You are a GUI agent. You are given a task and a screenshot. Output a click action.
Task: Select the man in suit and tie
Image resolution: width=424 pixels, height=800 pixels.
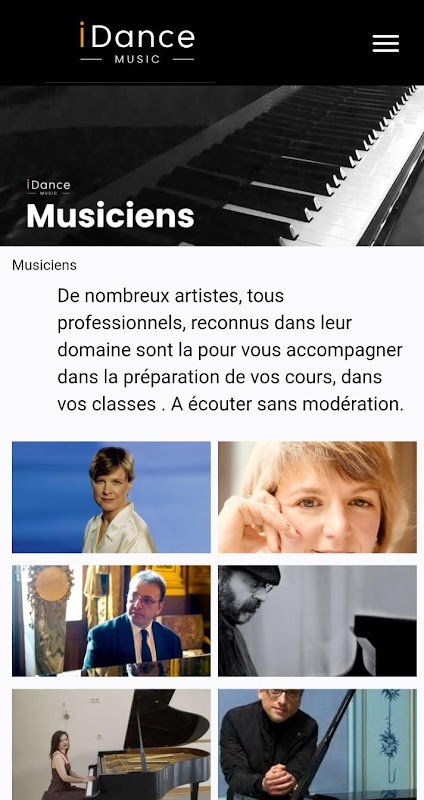(111, 620)
